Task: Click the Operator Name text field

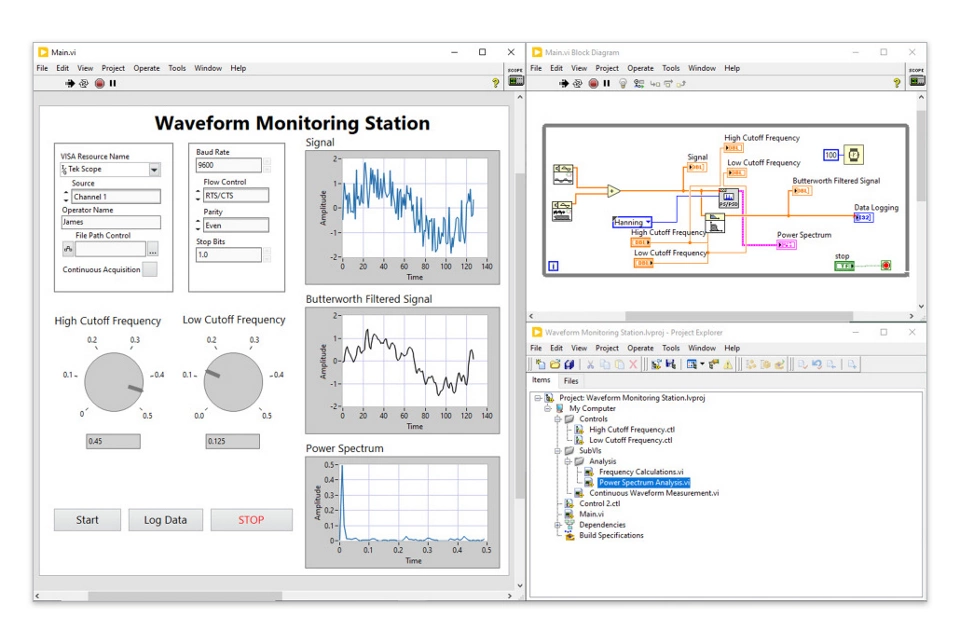Action: (110, 223)
